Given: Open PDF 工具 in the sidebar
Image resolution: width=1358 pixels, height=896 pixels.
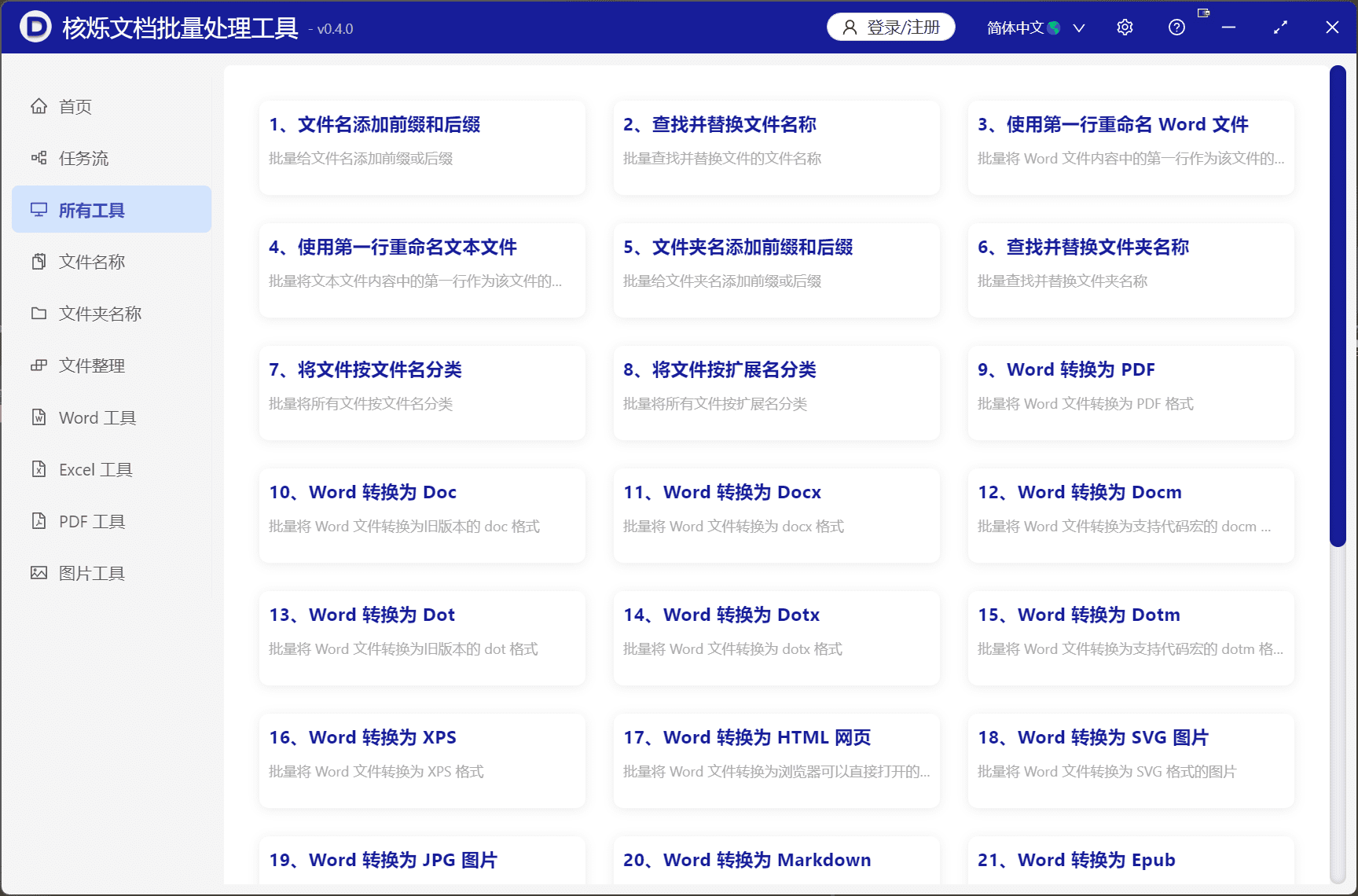Looking at the screenshot, I should (112, 521).
